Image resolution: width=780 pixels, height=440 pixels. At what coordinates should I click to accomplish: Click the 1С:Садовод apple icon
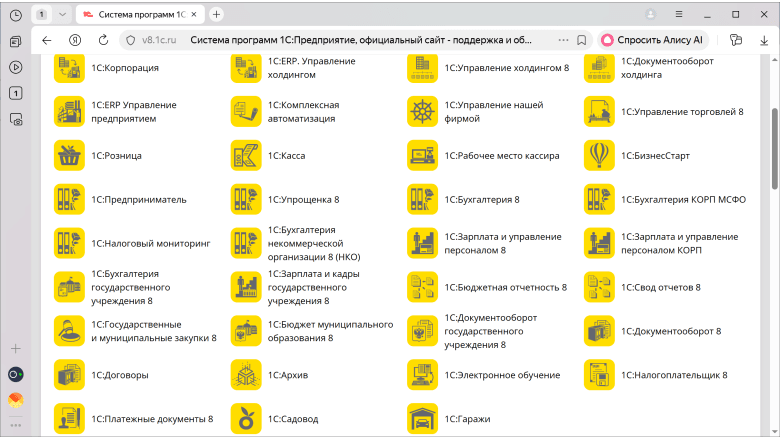click(x=246, y=419)
